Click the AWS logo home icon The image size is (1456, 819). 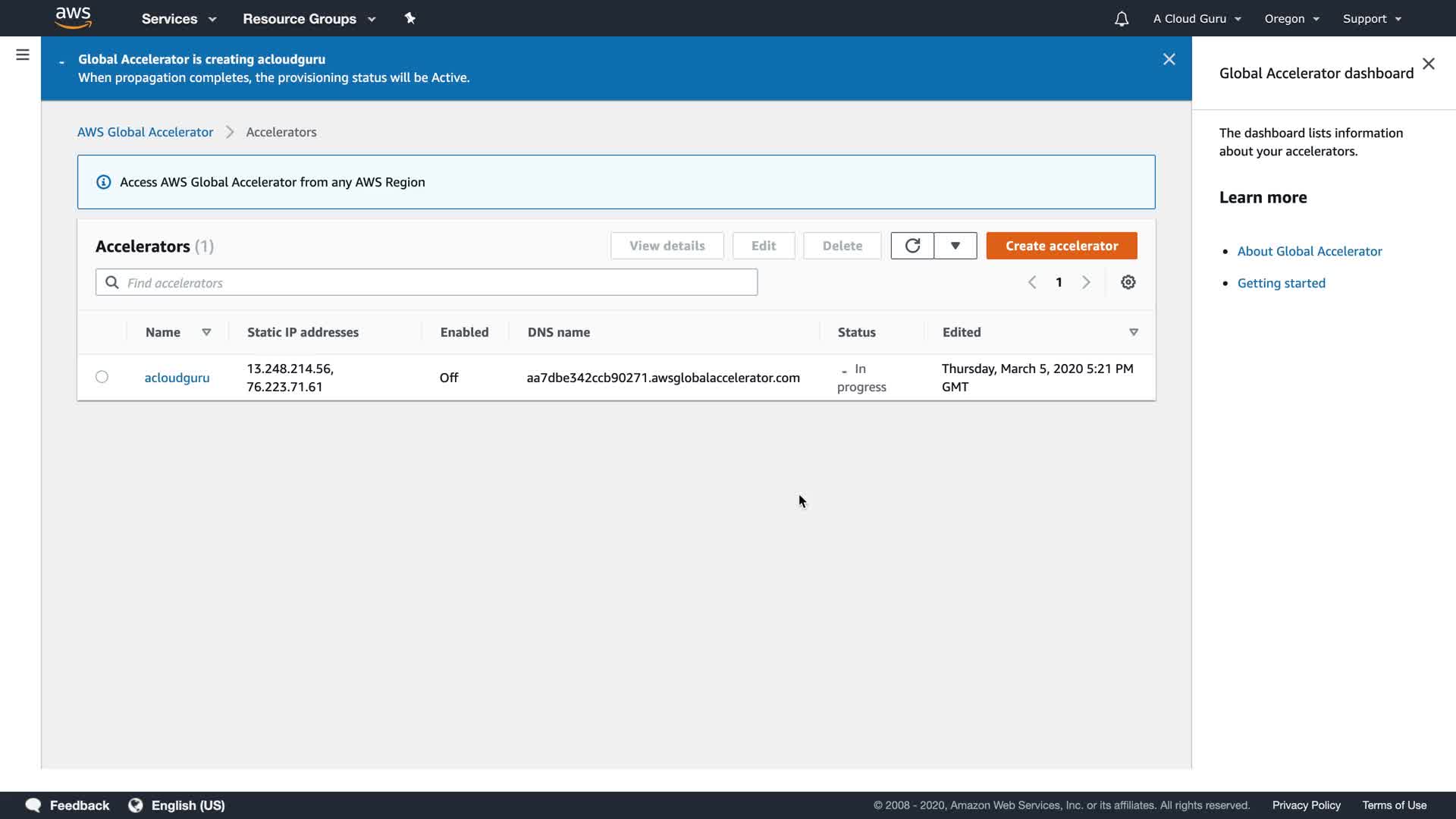pyautogui.click(x=74, y=18)
